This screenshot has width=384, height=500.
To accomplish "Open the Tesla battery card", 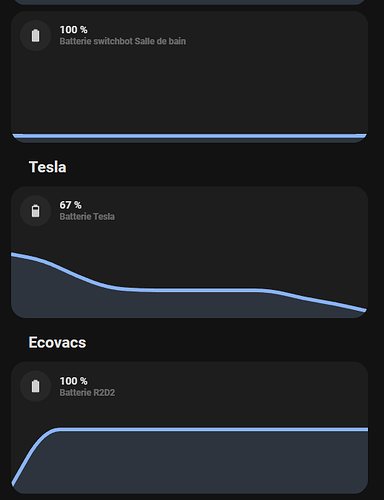I will 189,252.
